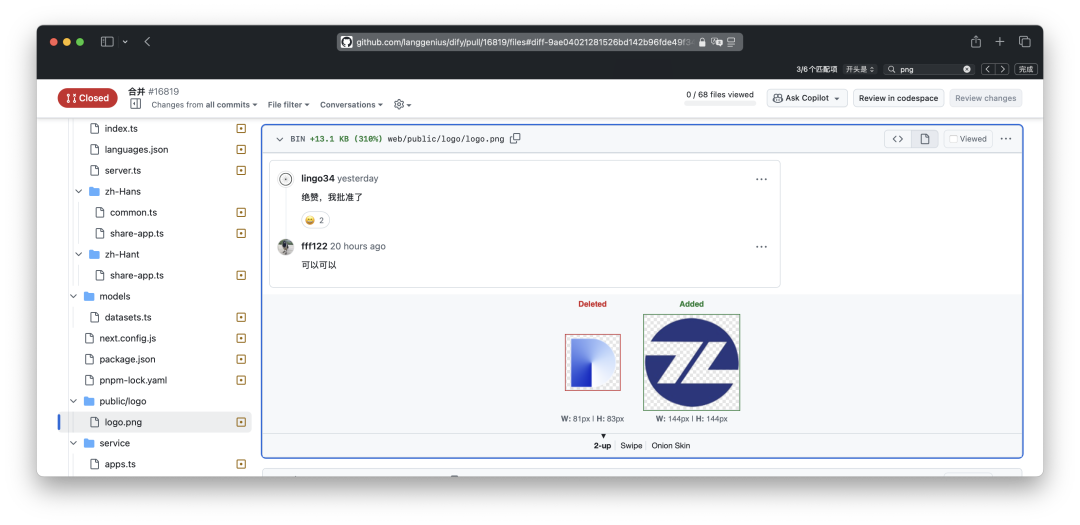Image resolution: width=1080 pixels, height=525 pixels.
Task: Collapse file tree with panel toggle icon
Action: click(135, 104)
